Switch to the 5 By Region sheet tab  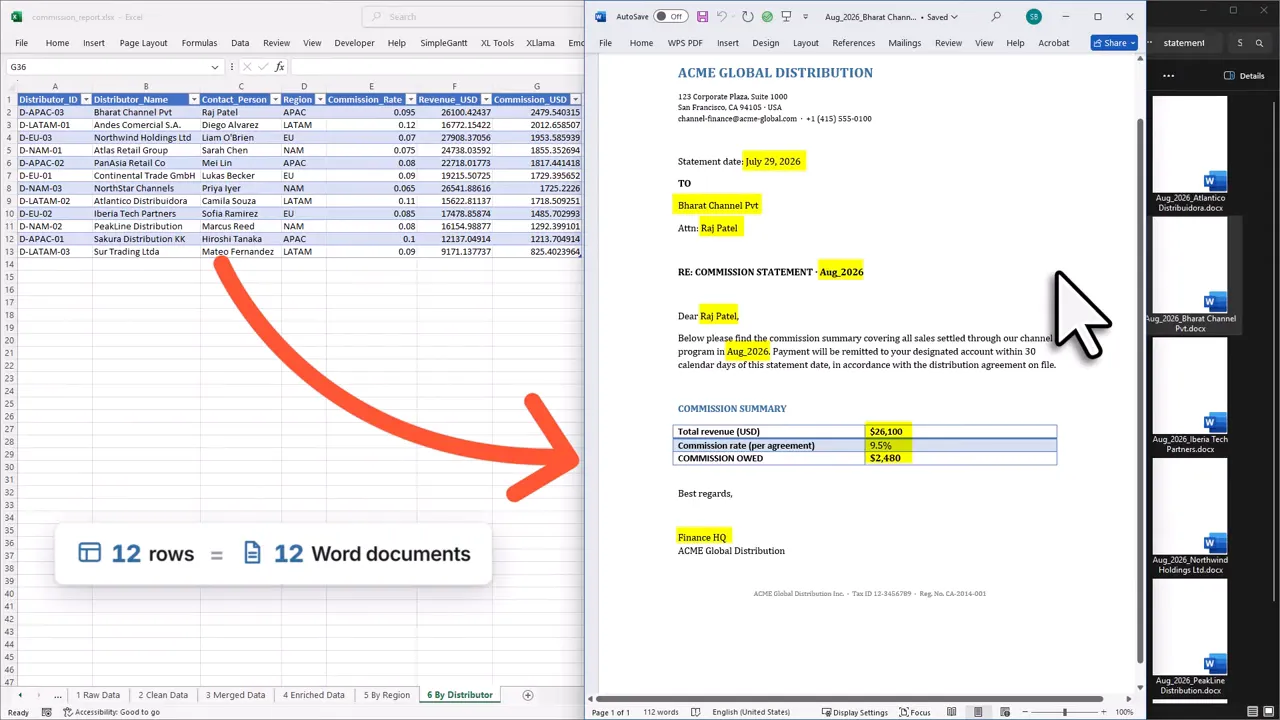[387, 695]
